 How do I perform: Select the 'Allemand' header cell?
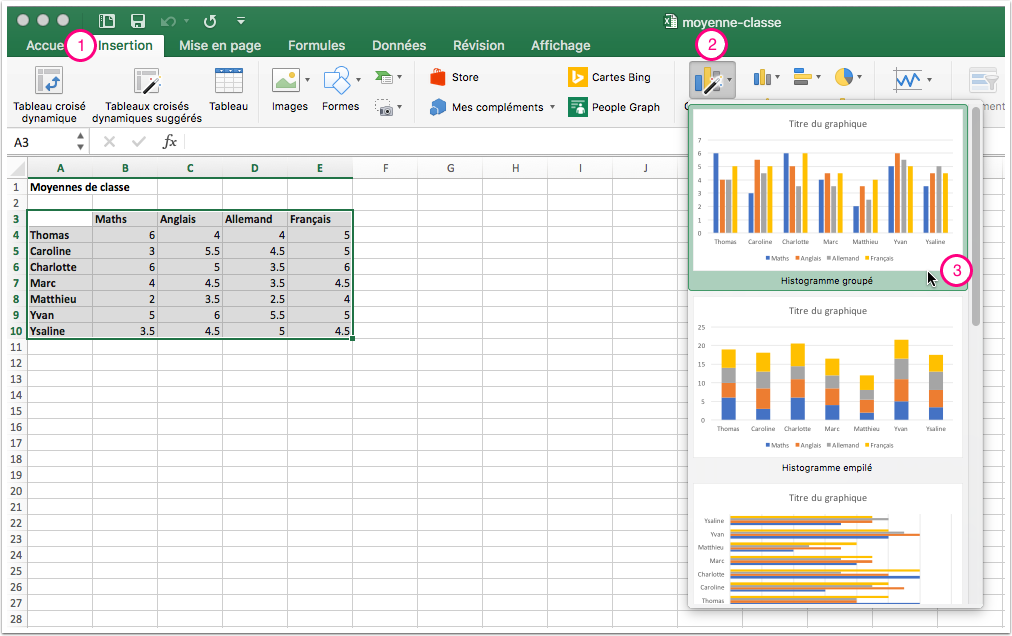tap(254, 220)
